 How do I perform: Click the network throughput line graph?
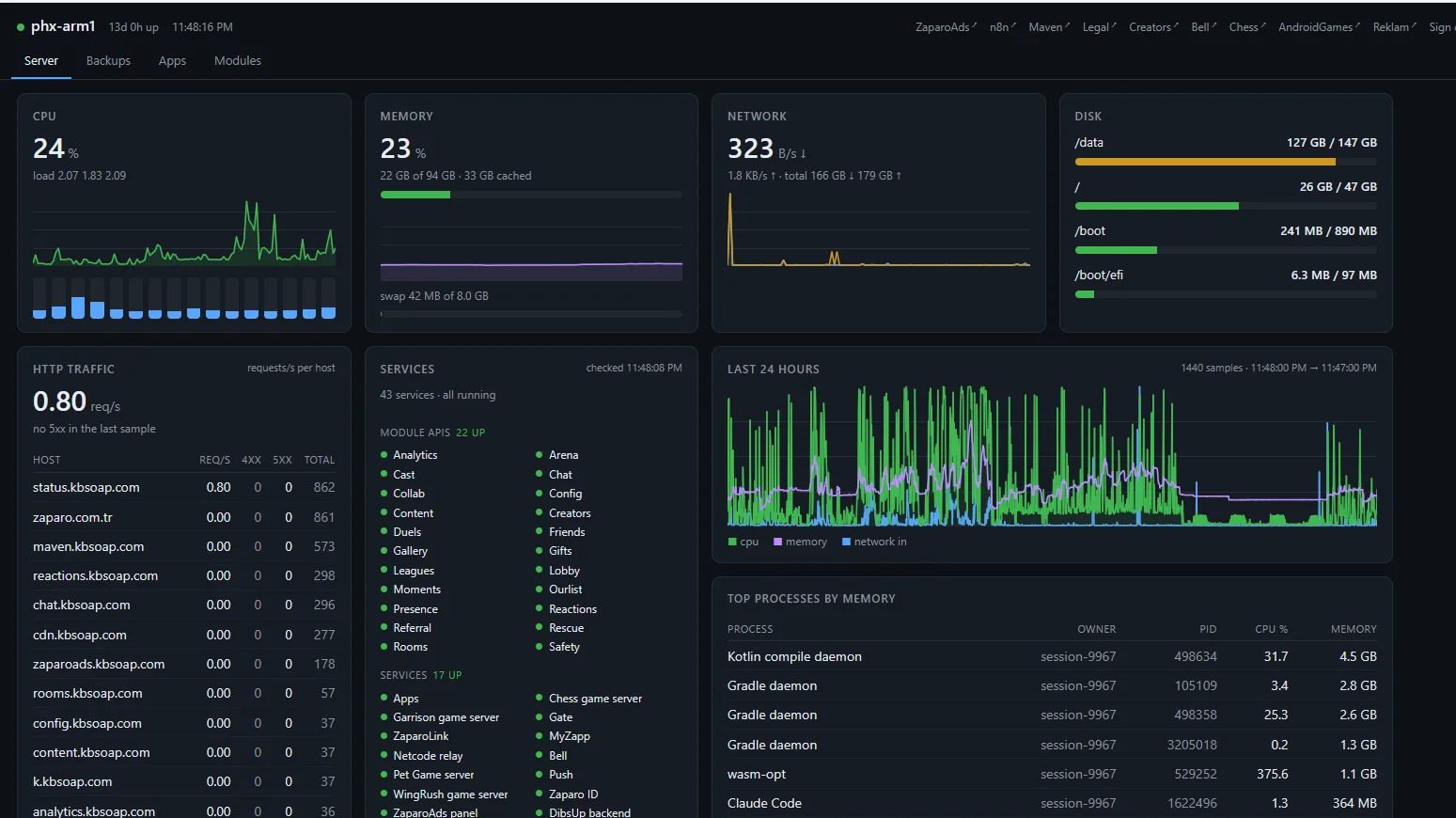pyautogui.click(x=879, y=228)
